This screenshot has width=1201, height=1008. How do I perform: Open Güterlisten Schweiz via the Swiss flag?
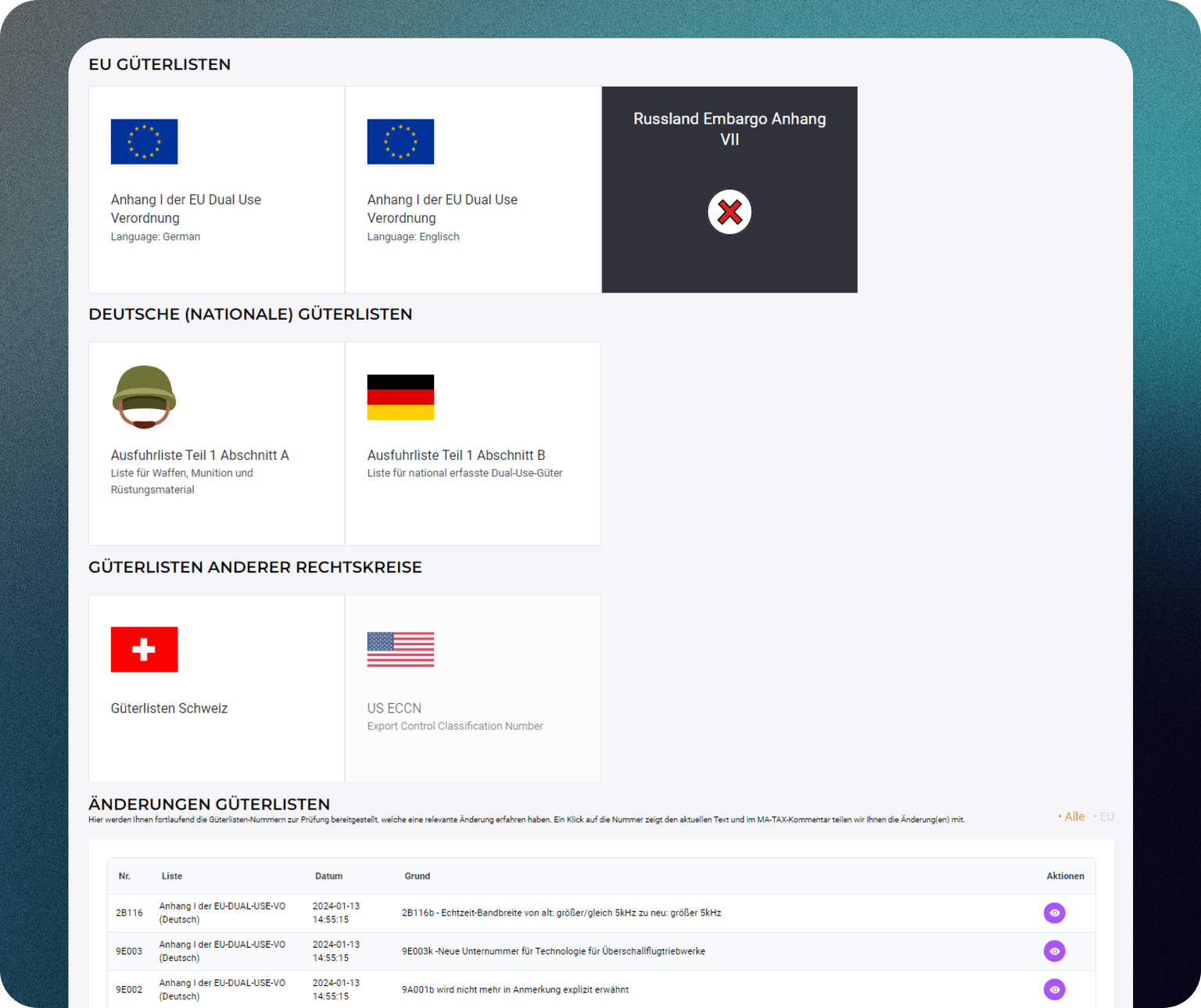tap(144, 649)
